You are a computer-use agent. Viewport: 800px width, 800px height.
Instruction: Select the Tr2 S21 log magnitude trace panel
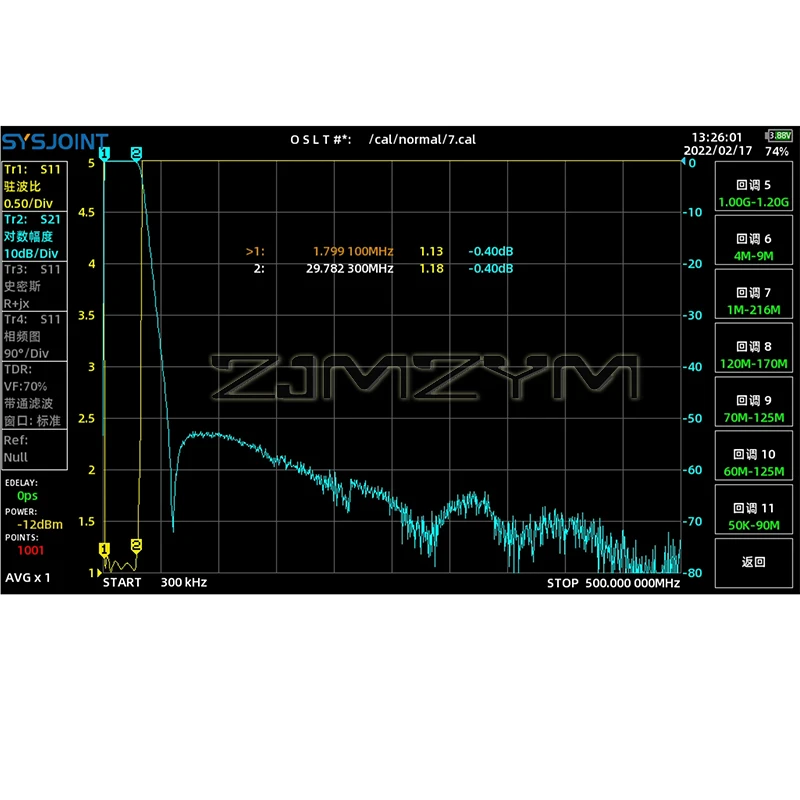34,236
